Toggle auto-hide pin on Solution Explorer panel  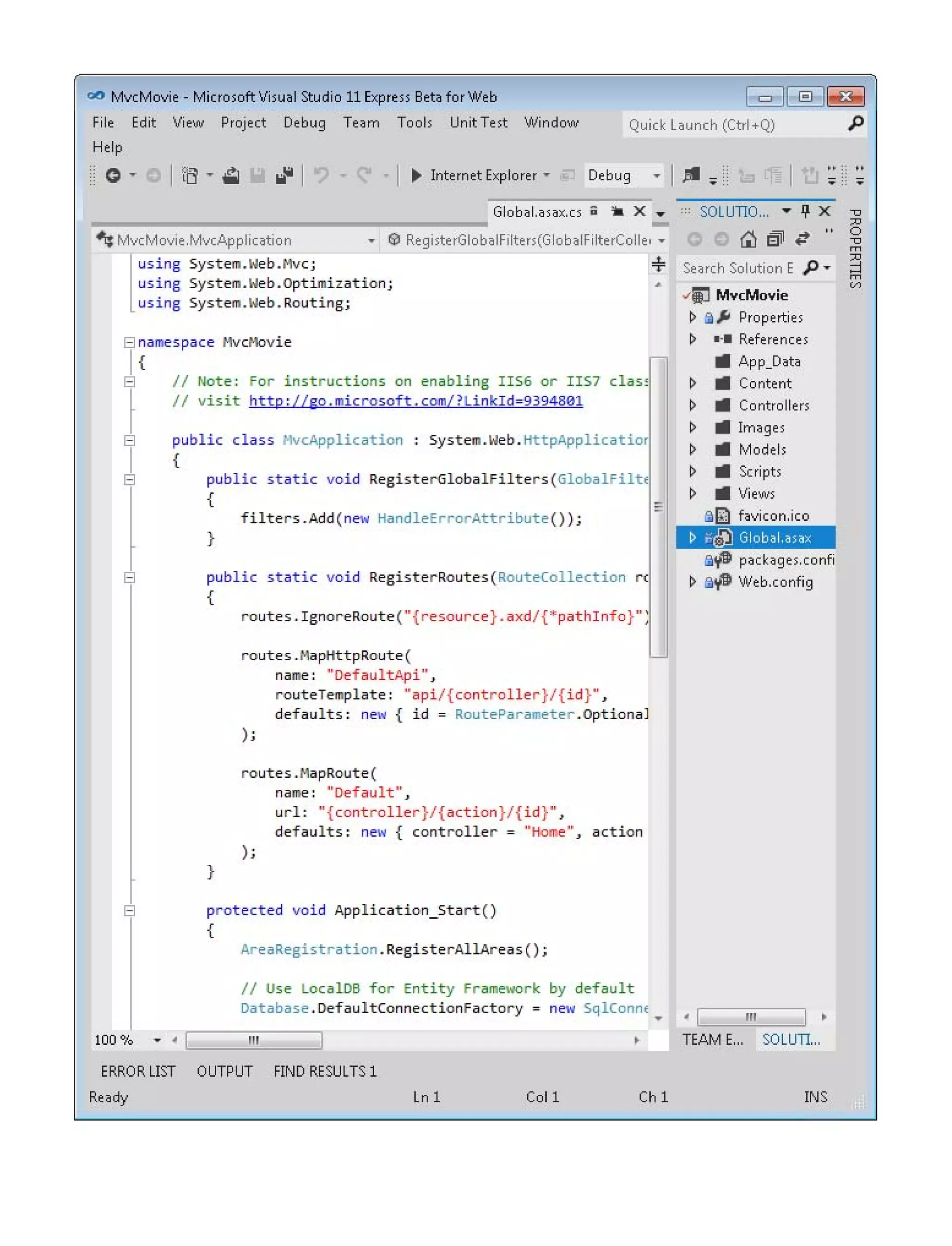coord(805,212)
